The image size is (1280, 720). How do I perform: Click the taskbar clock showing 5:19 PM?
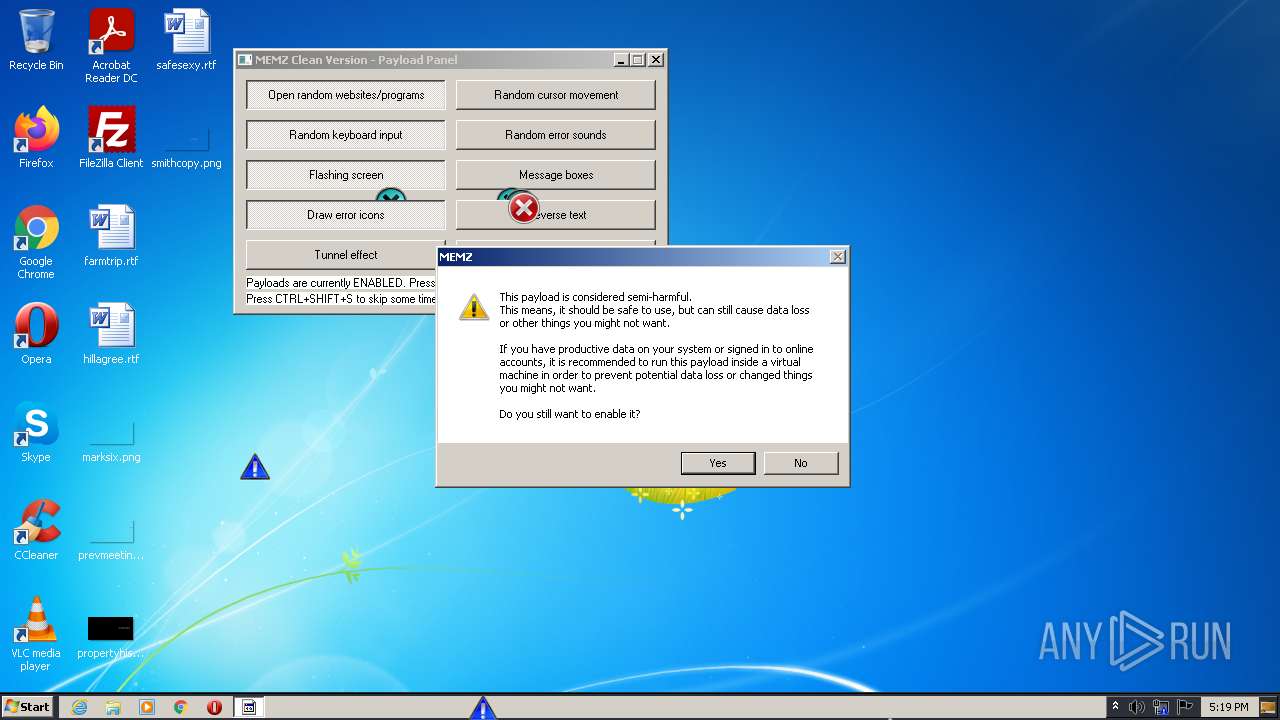pyautogui.click(x=1228, y=707)
